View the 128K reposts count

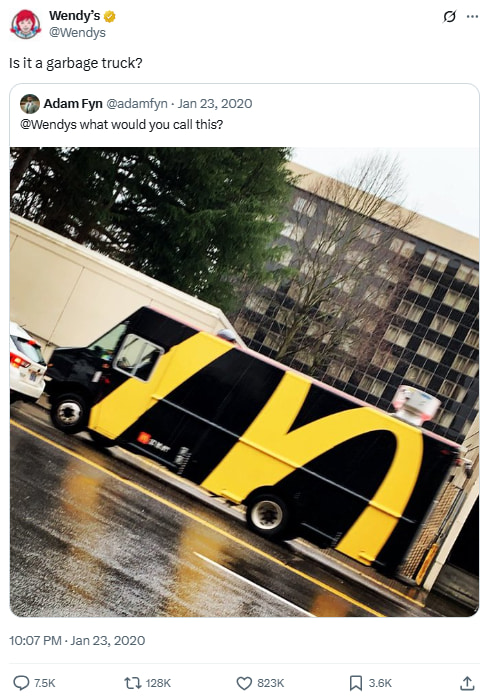point(158,683)
